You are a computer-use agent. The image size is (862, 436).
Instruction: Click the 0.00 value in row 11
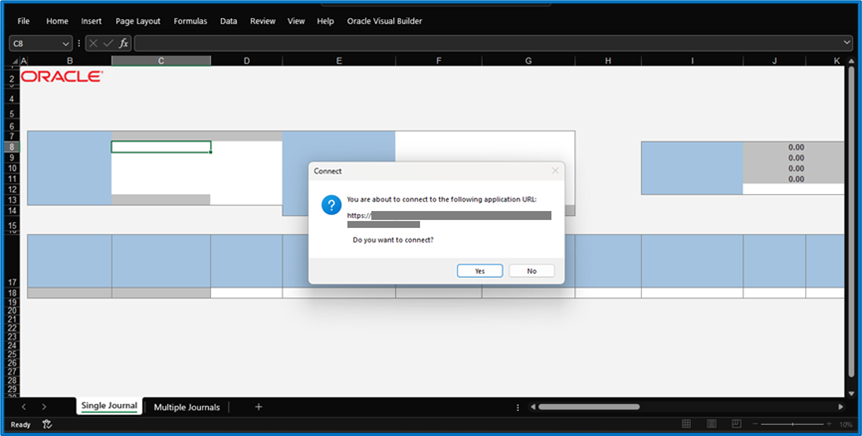pyautogui.click(x=796, y=179)
